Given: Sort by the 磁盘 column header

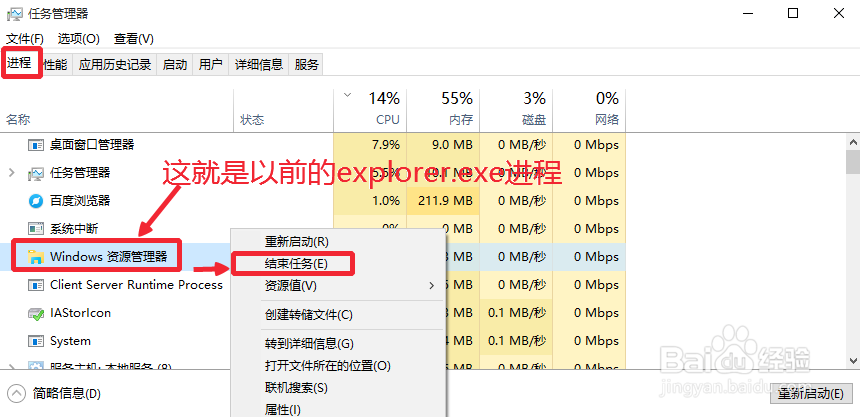Looking at the screenshot, I should pyautogui.click(x=516, y=111).
